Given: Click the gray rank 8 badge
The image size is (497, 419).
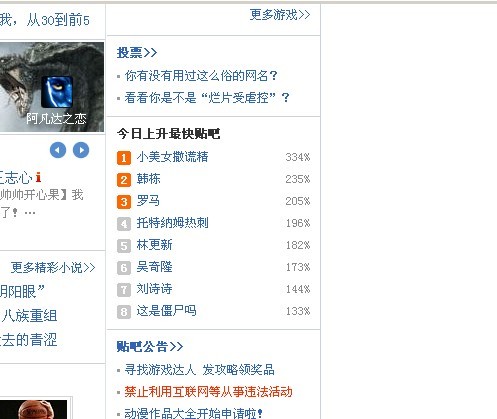Looking at the screenshot, I should pos(124,312).
